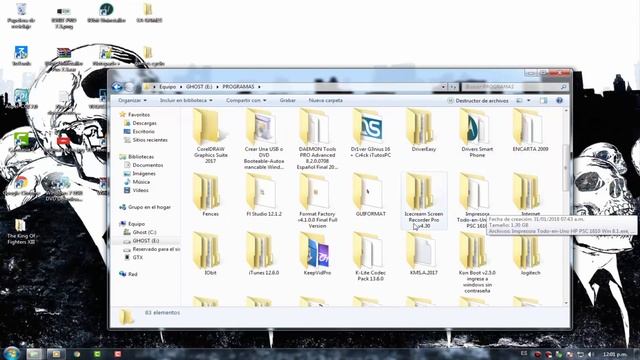640x360 pixels.
Task: Open the KeepVidPro folder
Action: pos(317,253)
